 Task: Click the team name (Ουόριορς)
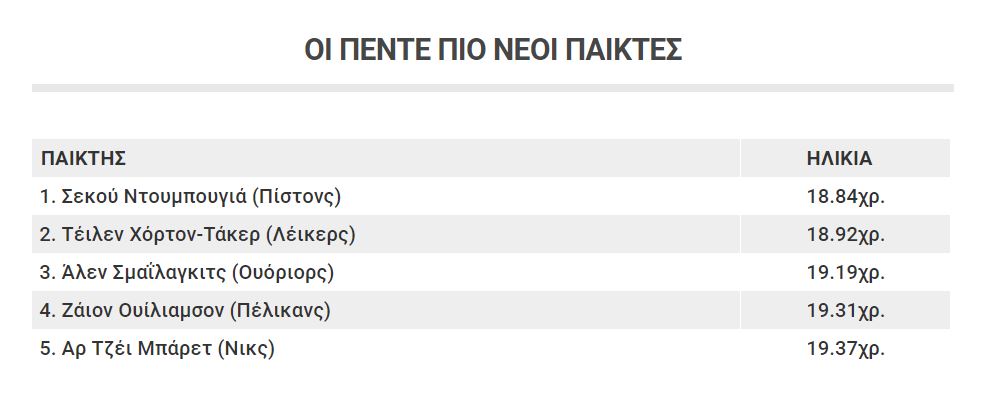click(283, 273)
